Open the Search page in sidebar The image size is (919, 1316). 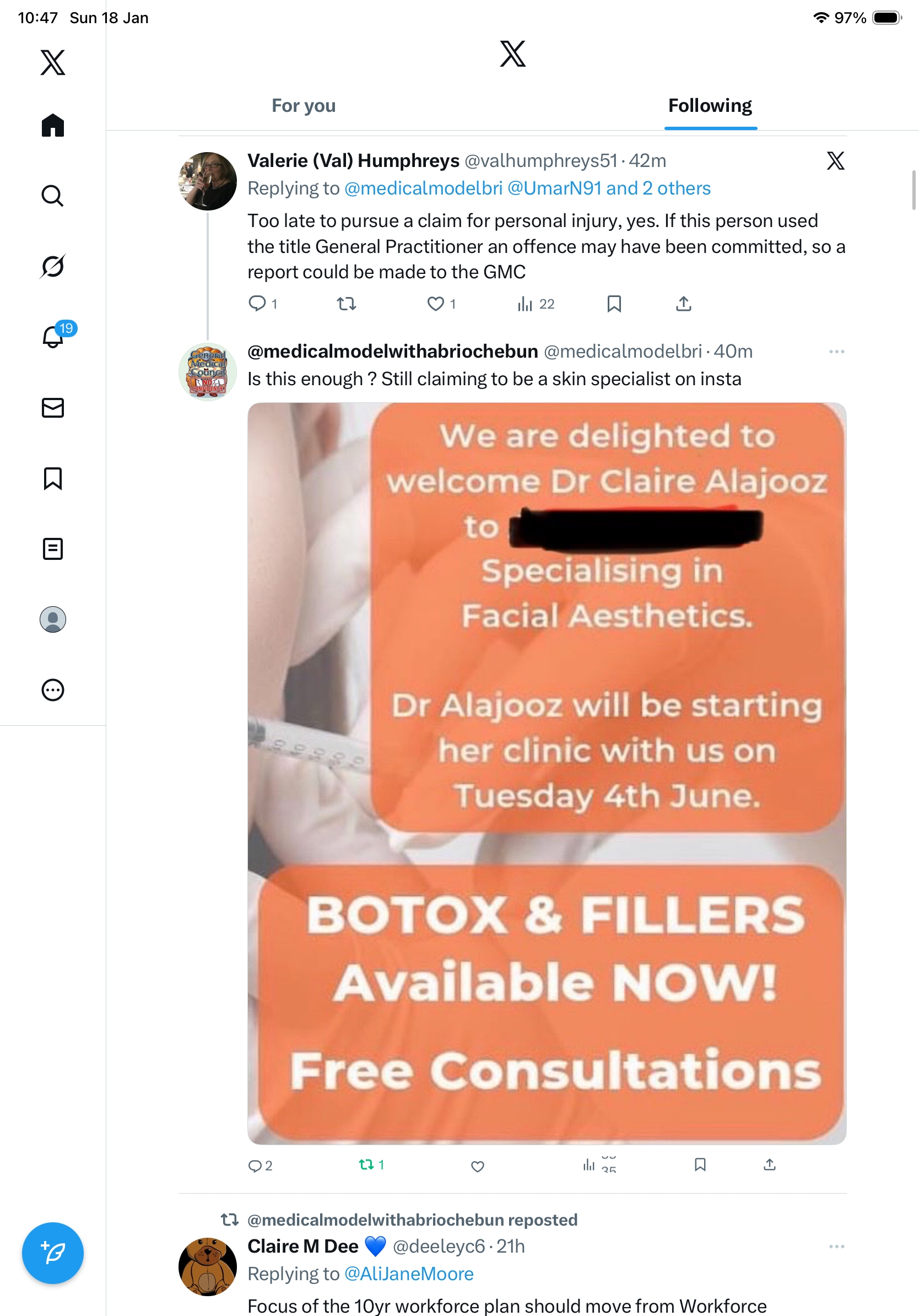[x=53, y=196]
